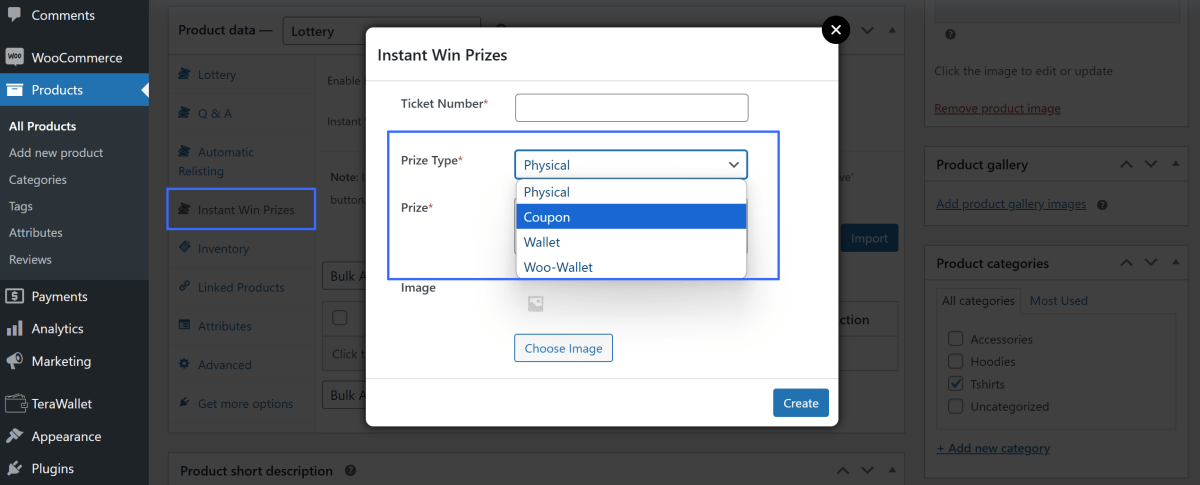Image resolution: width=1200 pixels, height=485 pixels.
Task: Click the image placeholder icon
Action: (535, 304)
